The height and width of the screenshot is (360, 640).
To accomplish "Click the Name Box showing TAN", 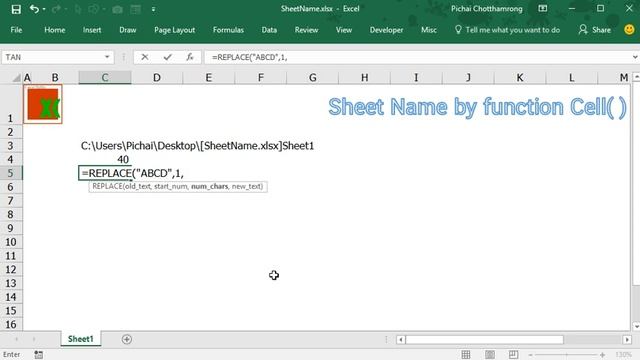I will 52,57.
